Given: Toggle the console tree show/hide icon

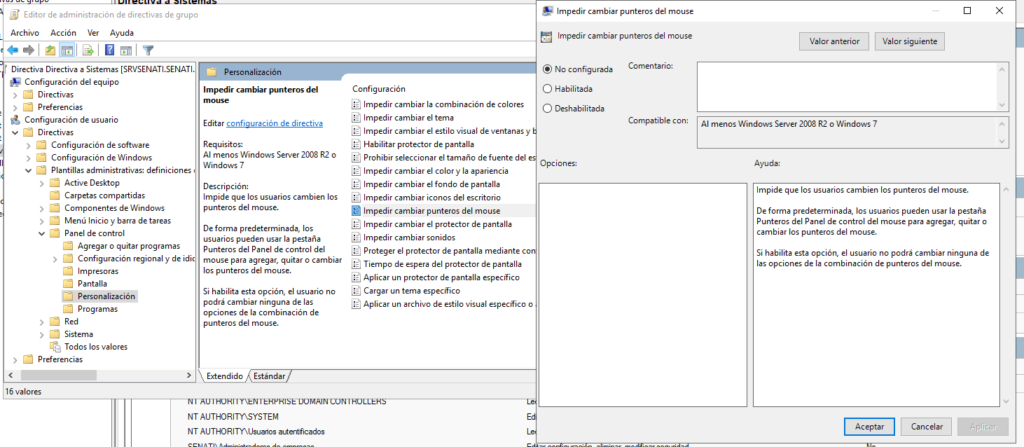Looking at the screenshot, I should [x=66, y=50].
